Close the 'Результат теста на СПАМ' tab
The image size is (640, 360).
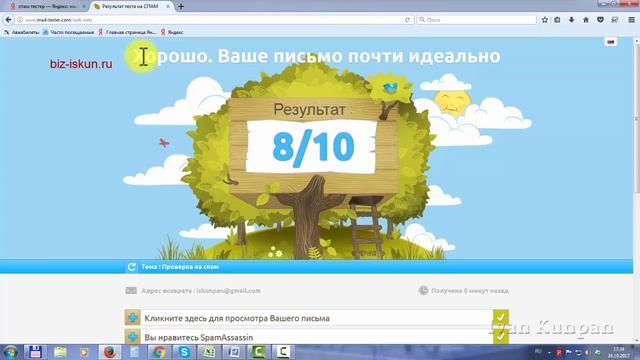pyautogui.click(x=168, y=7)
